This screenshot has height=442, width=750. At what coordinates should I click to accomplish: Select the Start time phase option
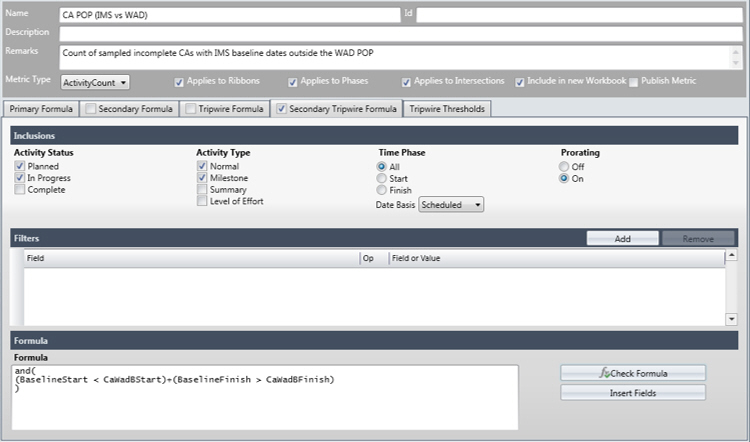[x=381, y=178]
